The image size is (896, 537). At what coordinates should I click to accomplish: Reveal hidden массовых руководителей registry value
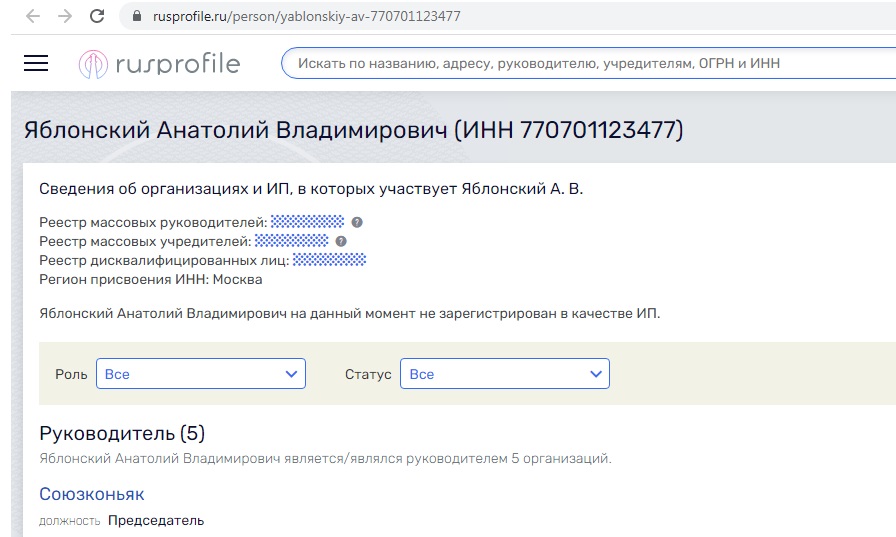[x=307, y=222]
